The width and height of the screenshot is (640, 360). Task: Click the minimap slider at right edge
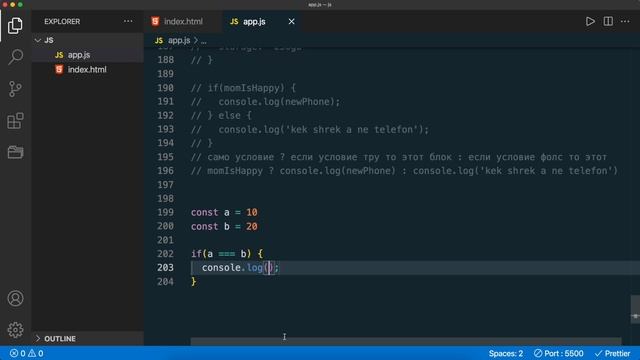635,309
